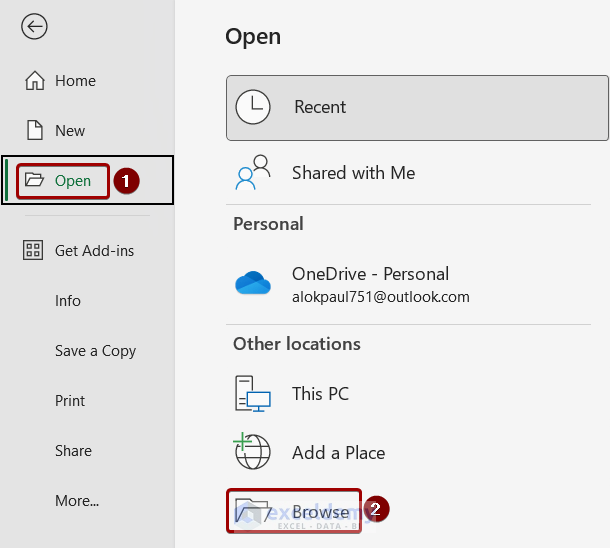Click the New document icon
The image size is (610, 548).
(34, 131)
